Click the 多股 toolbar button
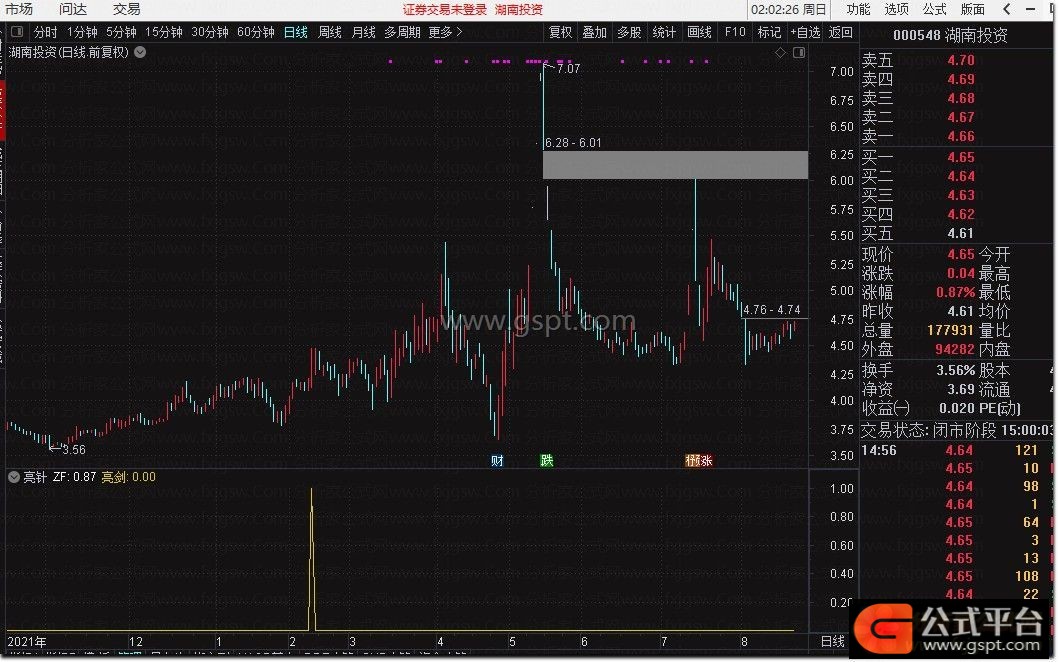The width and height of the screenshot is (1059, 662). tap(629, 32)
